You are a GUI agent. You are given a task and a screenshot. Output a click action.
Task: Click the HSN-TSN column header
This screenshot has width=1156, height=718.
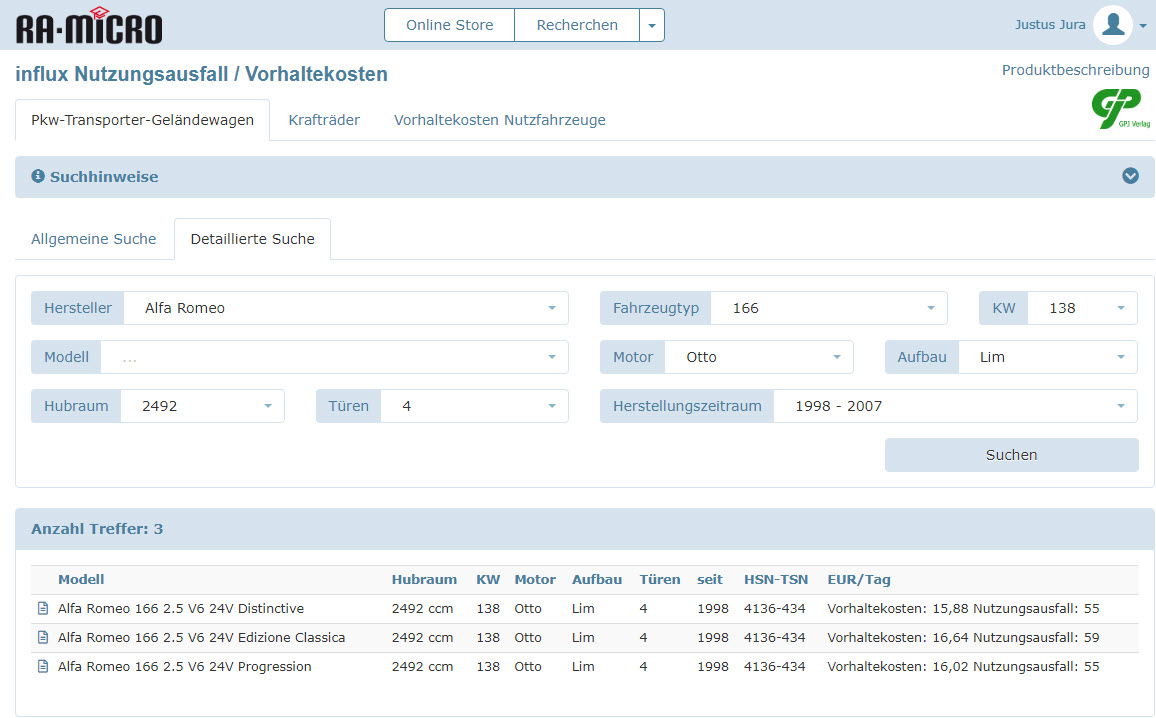point(776,579)
